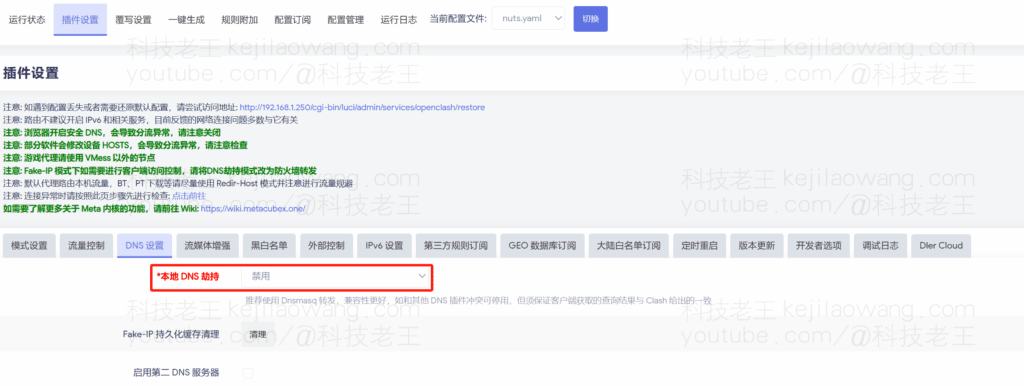Open 流媒体增强 sub-tab
The width and height of the screenshot is (1024, 386).
pyautogui.click(x=207, y=246)
